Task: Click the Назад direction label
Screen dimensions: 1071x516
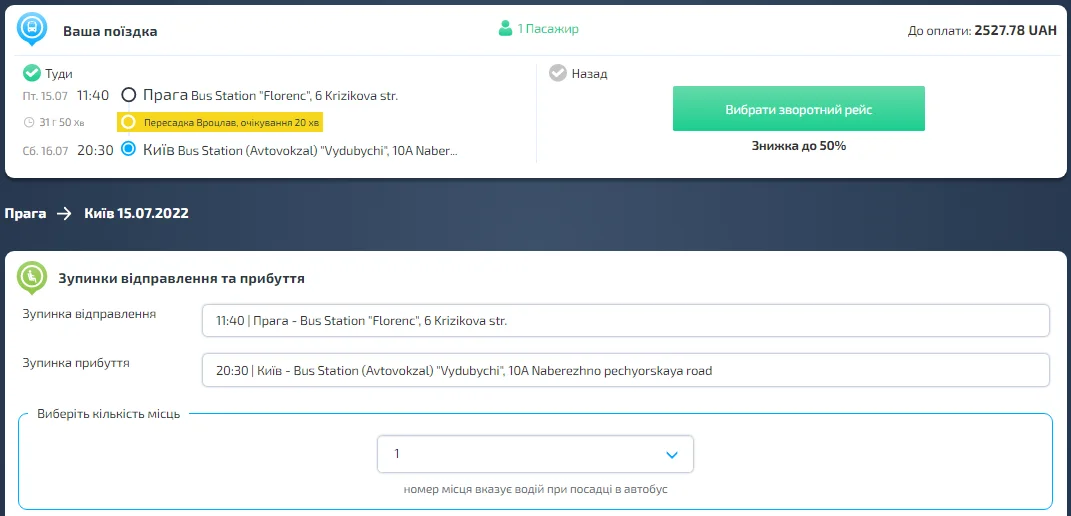Action: (589, 74)
